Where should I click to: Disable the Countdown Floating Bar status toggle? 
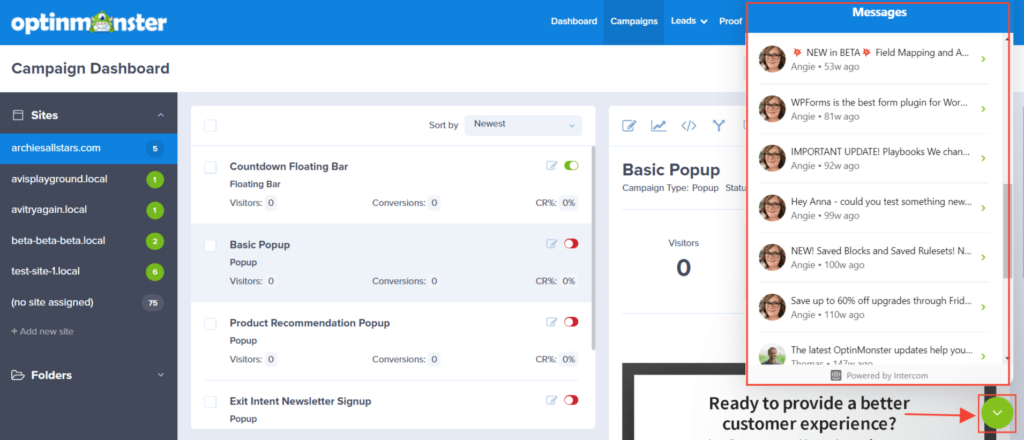[x=571, y=166]
